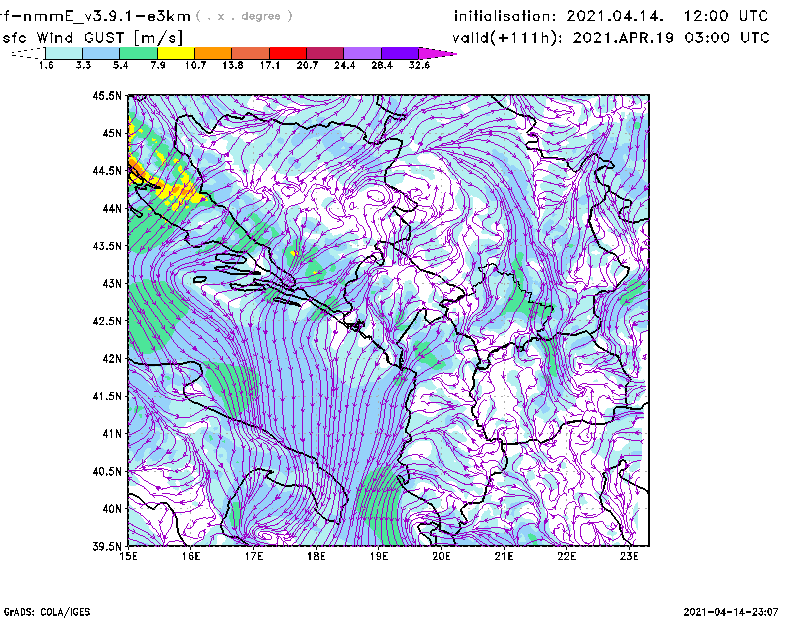Click the legend value 32.6
The image size is (800, 618).
pyautogui.click(x=419, y=65)
